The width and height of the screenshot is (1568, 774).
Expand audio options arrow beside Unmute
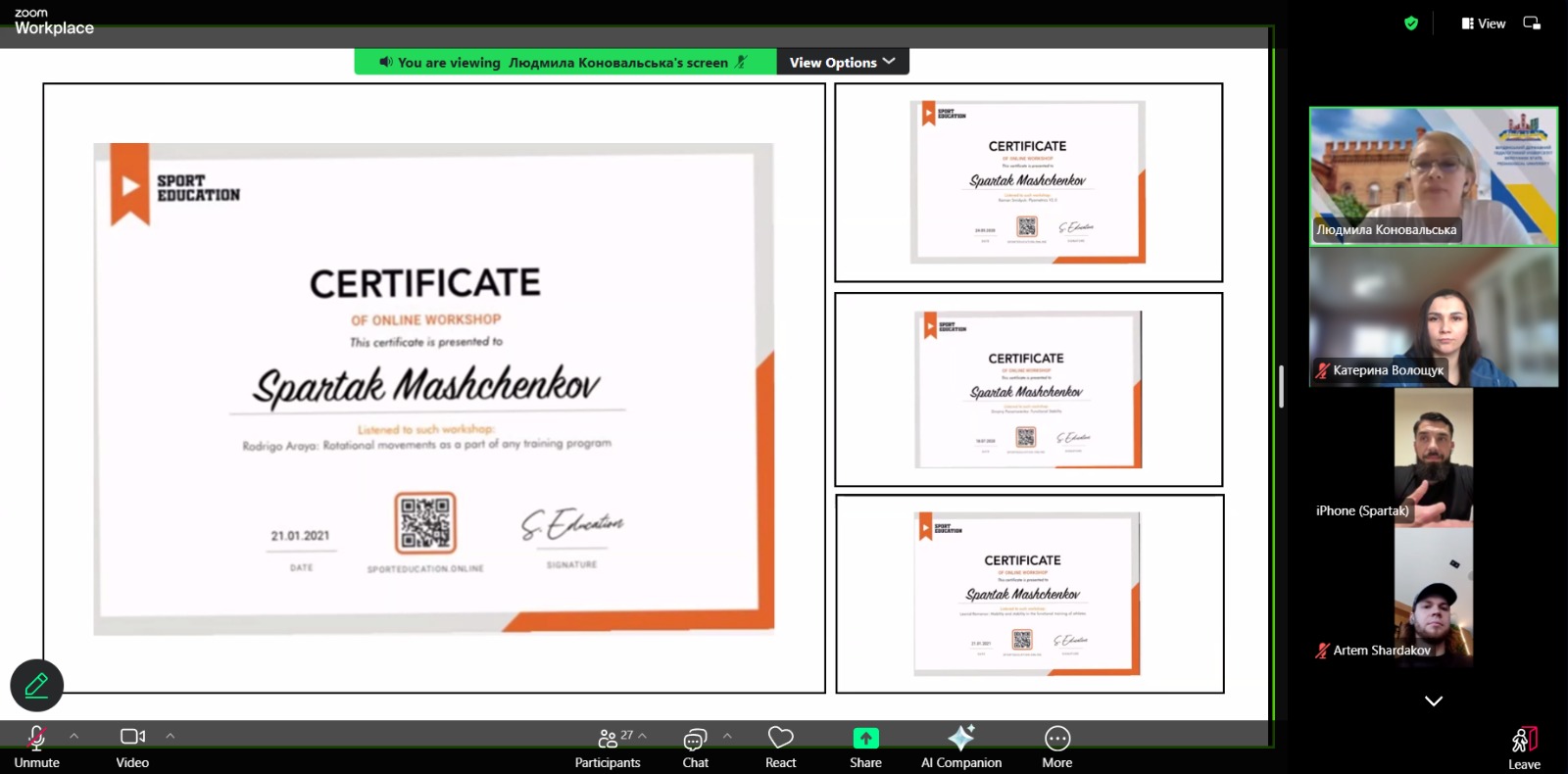(x=74, y=736)
